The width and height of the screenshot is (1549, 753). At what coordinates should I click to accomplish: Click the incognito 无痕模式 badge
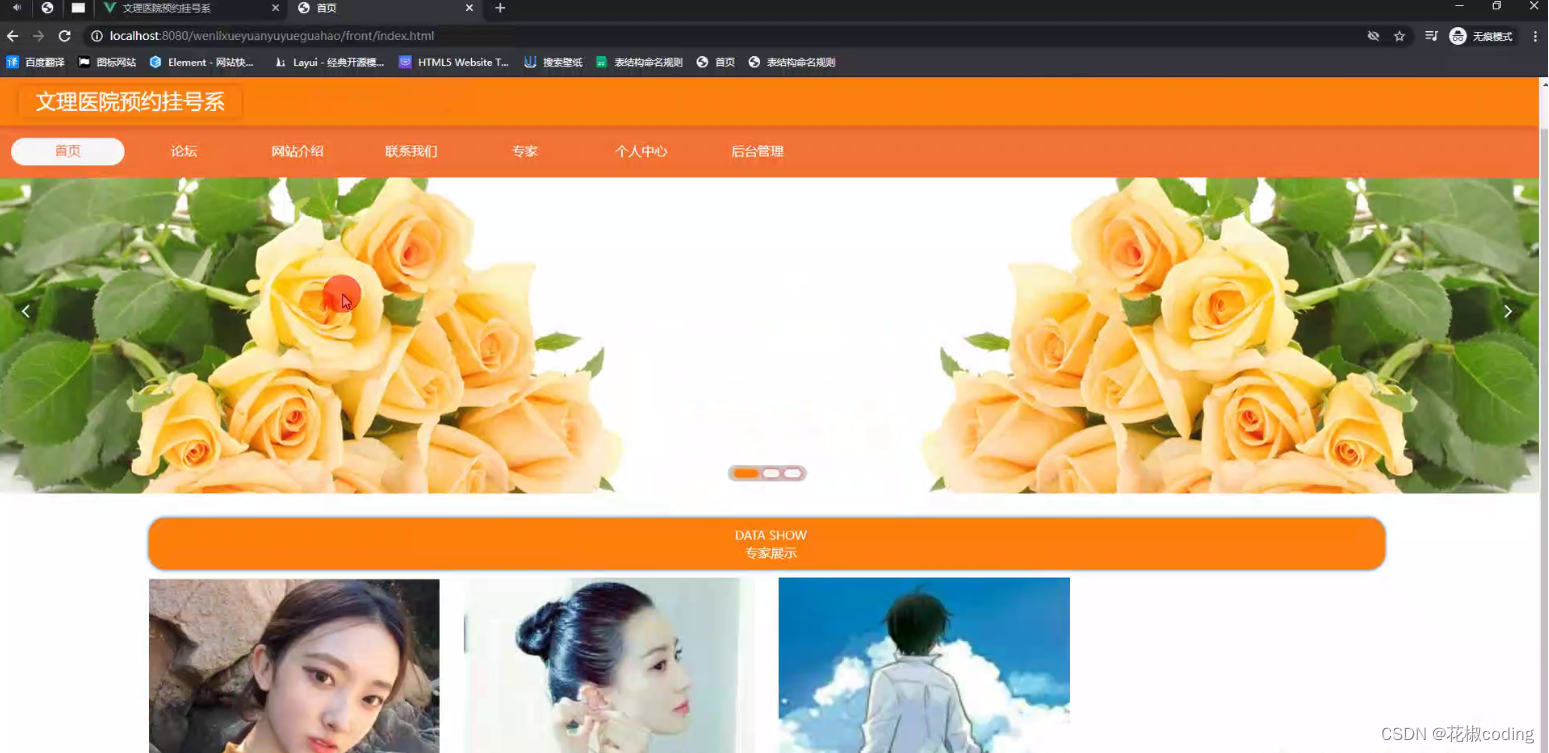1483,35
